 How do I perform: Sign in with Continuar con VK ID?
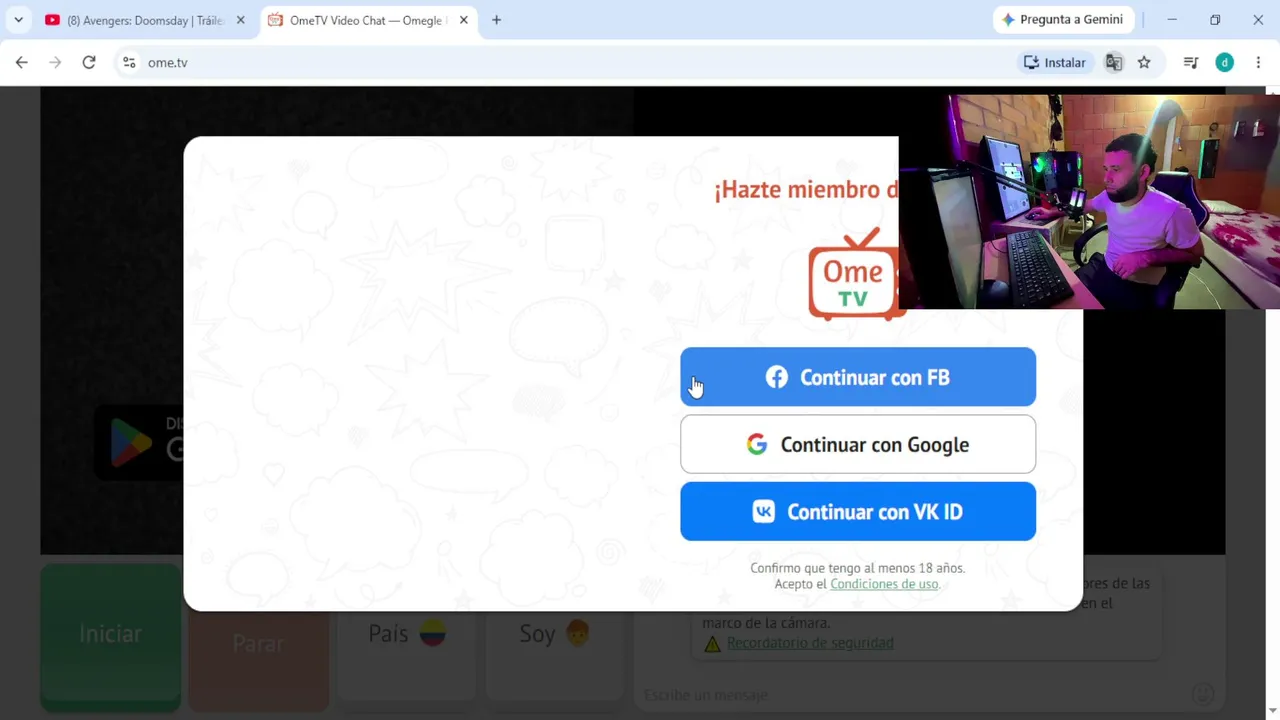(858, 512)
